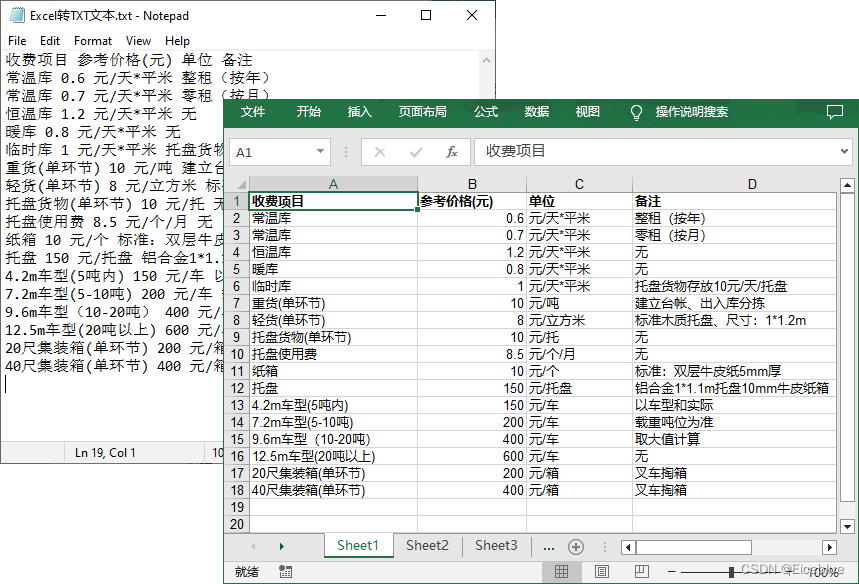Click the next sheet navigation arrow
Viewport: 859px width, 584px height.
282,546
